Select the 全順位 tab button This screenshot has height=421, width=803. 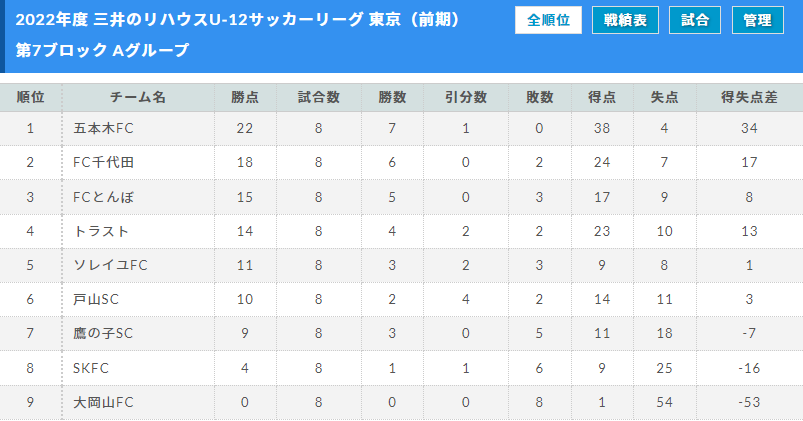(x=548, y=20)
